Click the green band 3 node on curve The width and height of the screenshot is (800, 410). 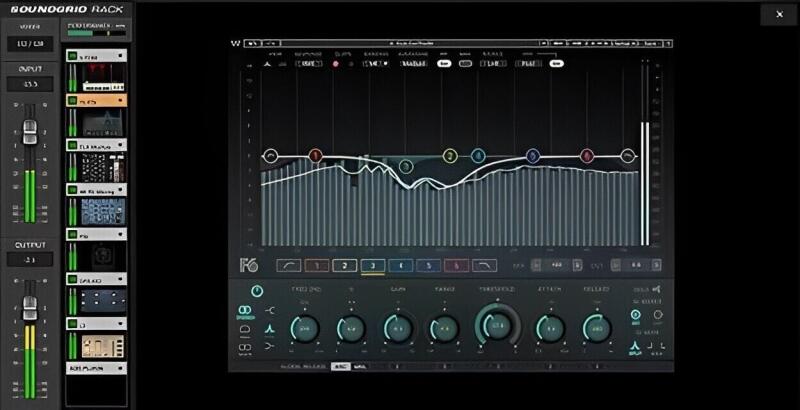tap(405, 167)
